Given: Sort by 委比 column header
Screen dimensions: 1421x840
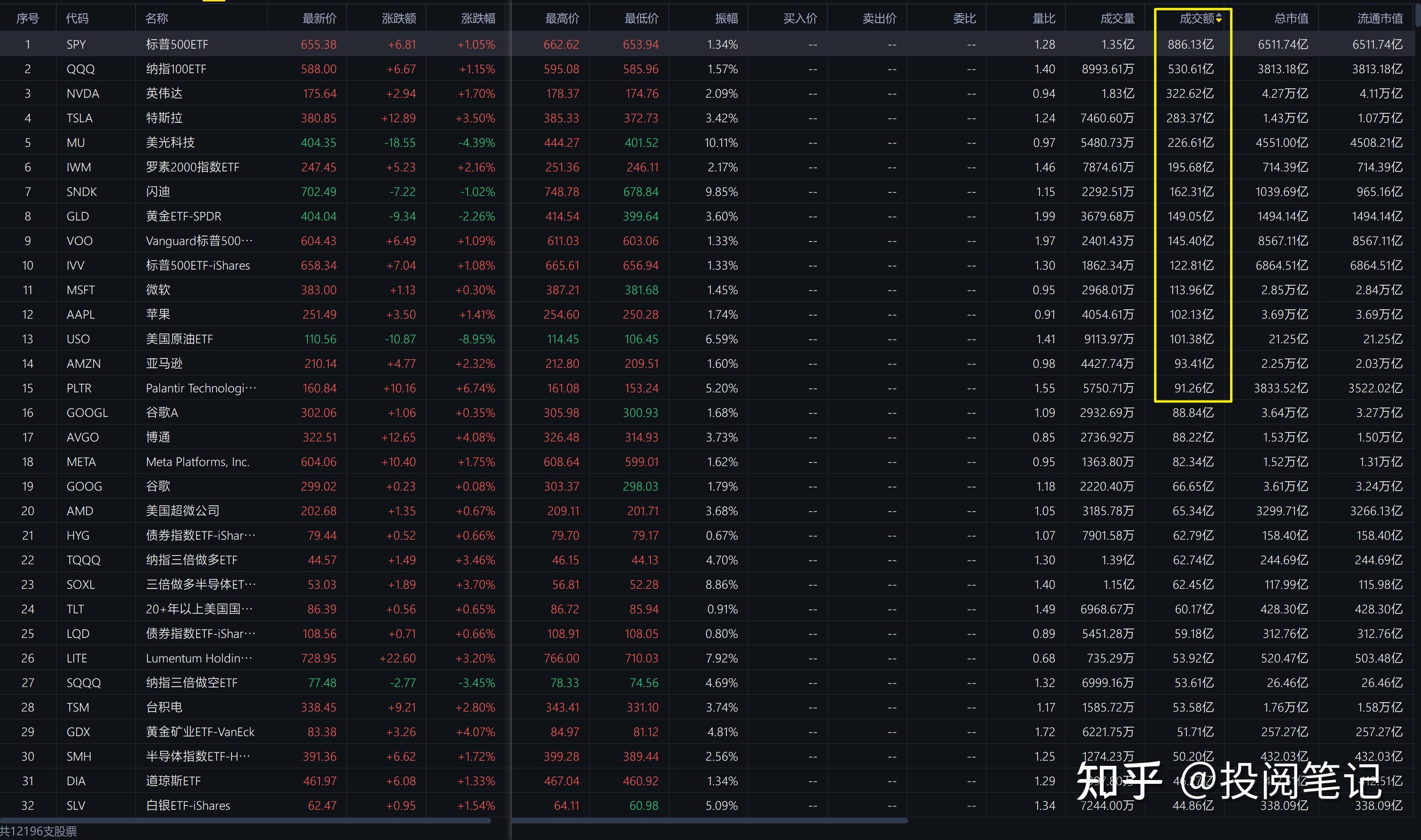Looking at the screenshot, I should click(965, 19).
